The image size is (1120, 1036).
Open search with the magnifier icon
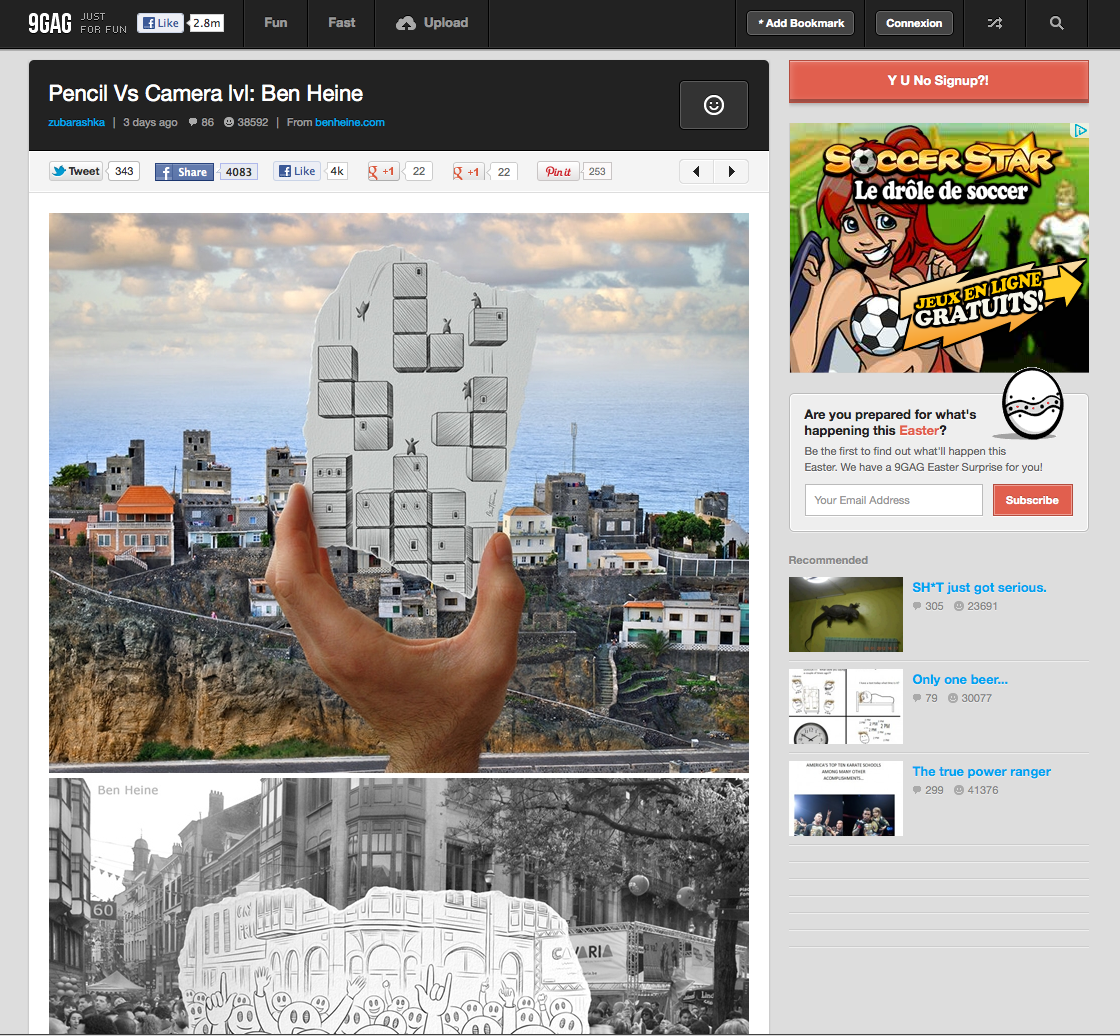1056,23
